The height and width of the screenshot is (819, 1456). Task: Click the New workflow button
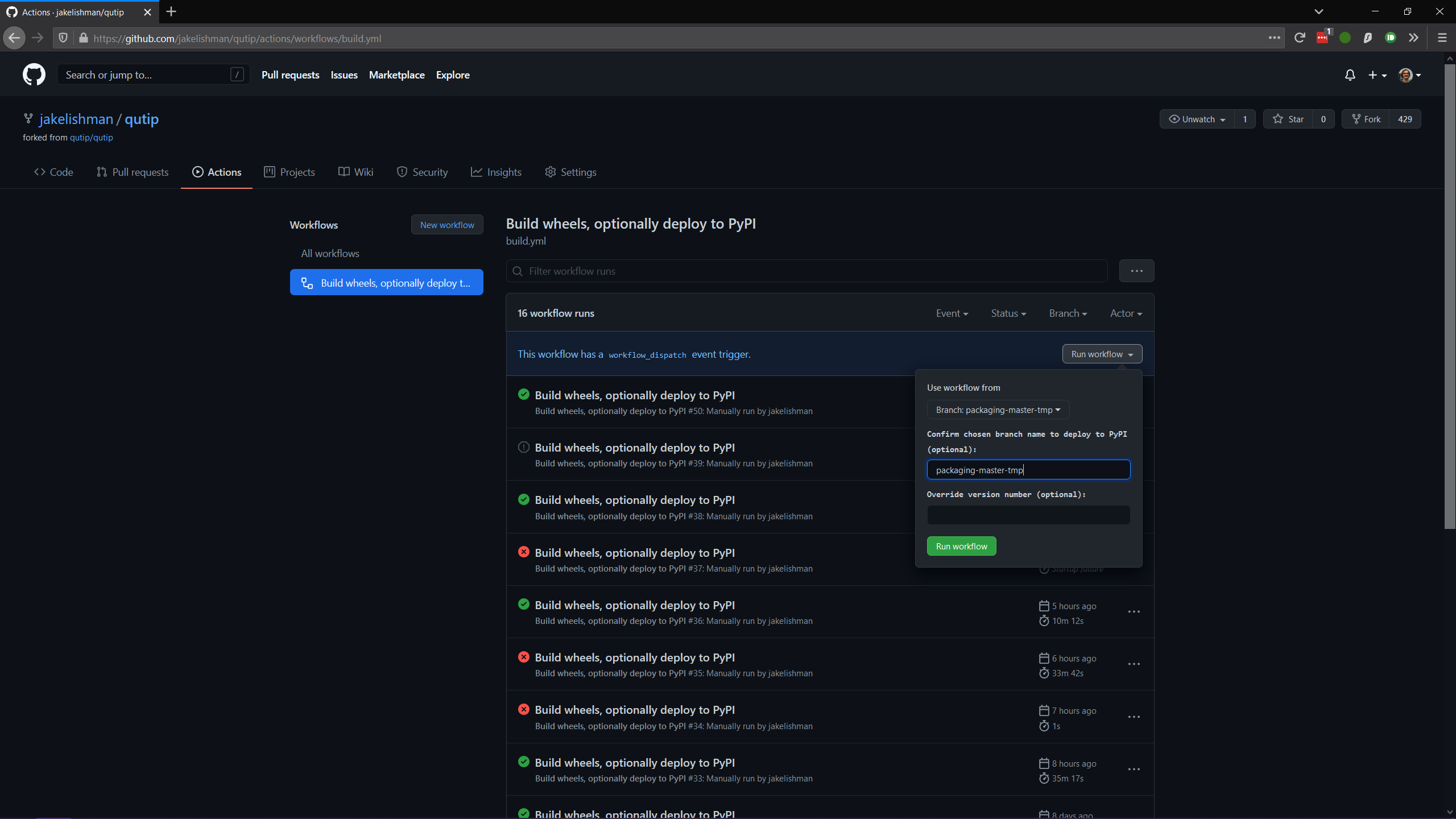point(446,224)
